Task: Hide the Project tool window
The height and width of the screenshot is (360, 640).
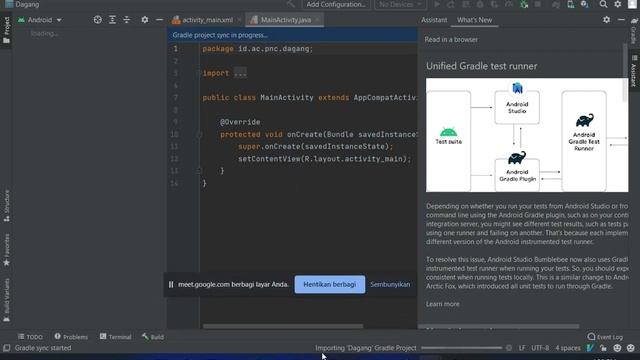Action: [159, 20]
